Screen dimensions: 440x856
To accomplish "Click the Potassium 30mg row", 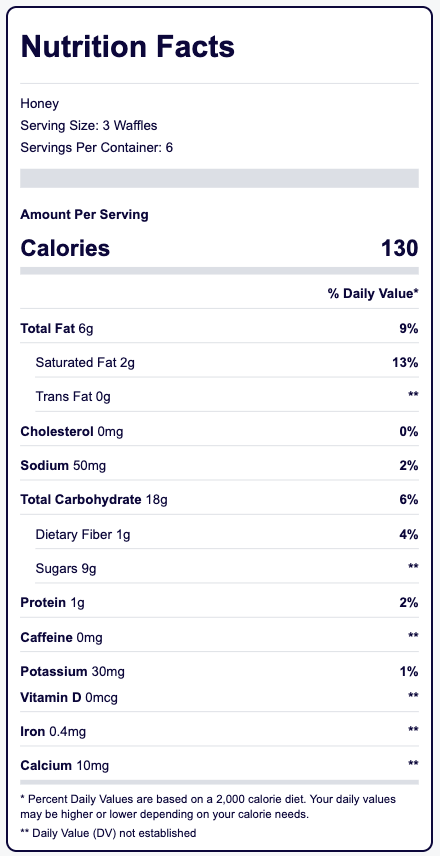I will click(x=219, y=671).
